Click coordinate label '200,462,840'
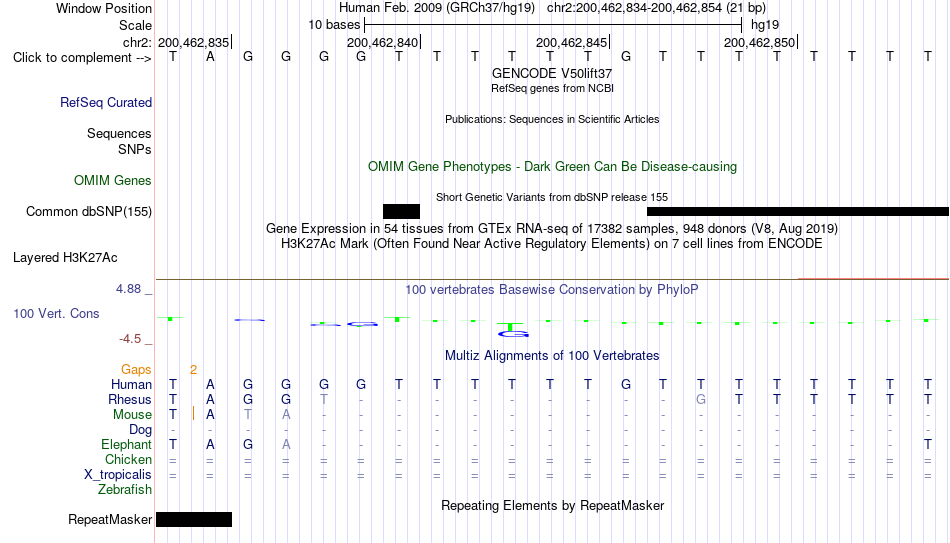Image resolution: width=950 pixels, height=543 pixels. (x=382, y=42)
